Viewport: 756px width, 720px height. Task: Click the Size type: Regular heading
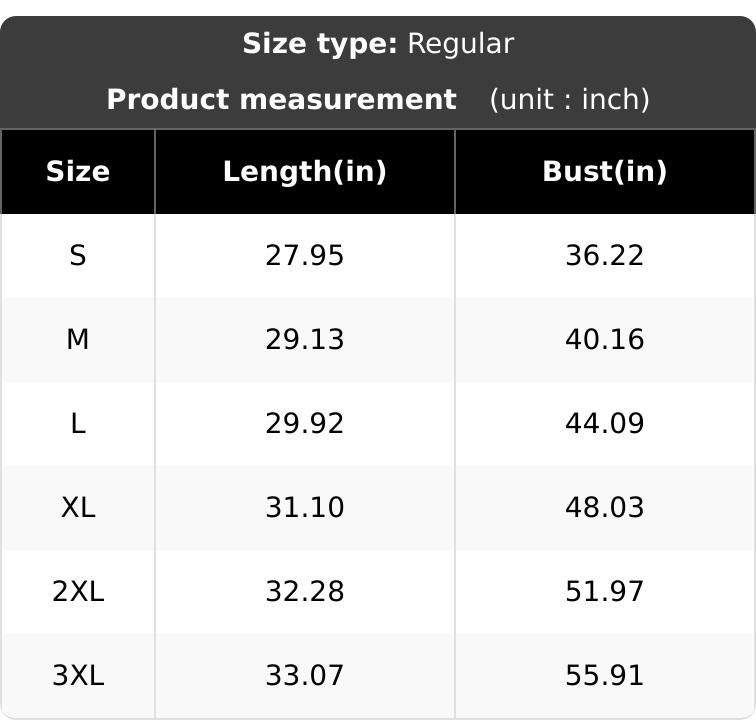coord(378,44)
